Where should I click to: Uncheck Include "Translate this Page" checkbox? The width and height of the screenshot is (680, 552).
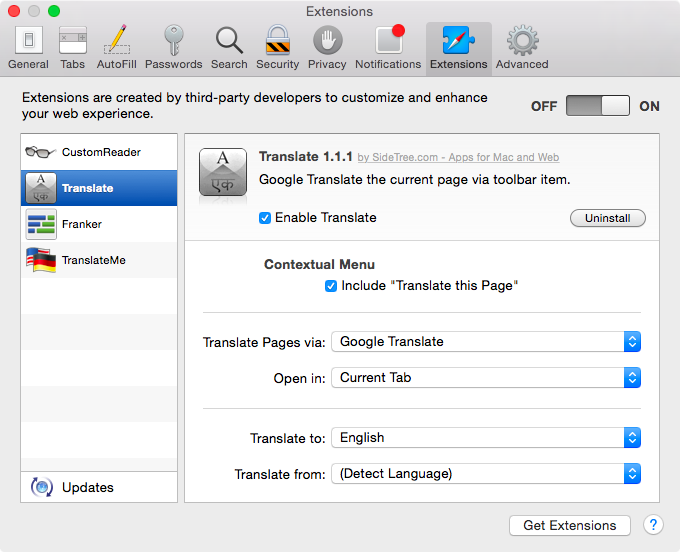click(x=330, y=286)
